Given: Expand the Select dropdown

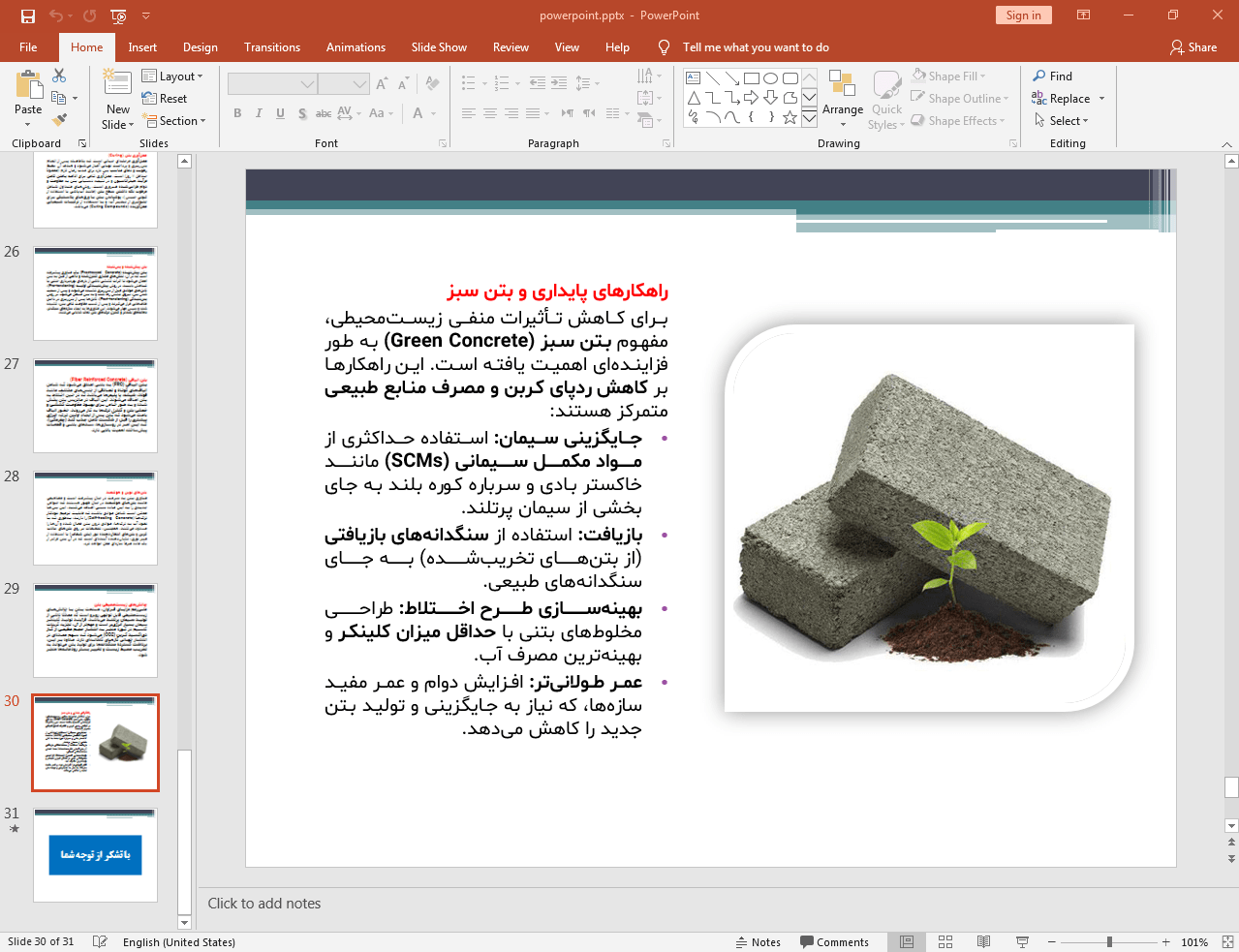Looking at the screenshot, I should [x=1062, y=120].
